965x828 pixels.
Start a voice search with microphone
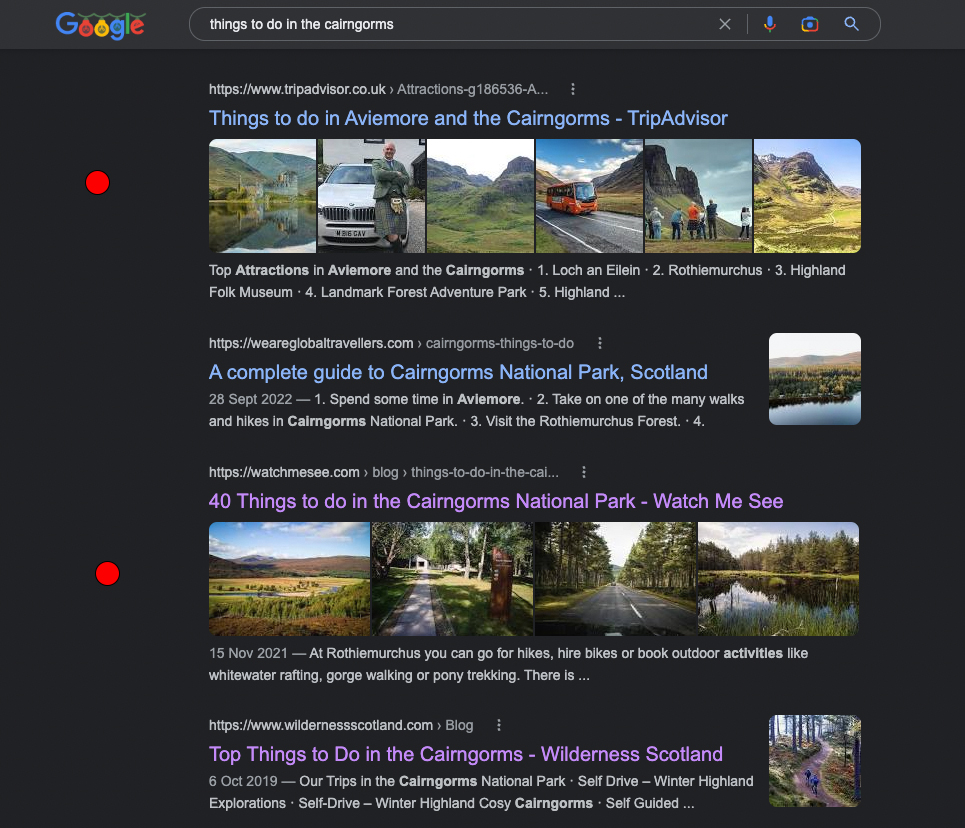[x=769, y=24]
